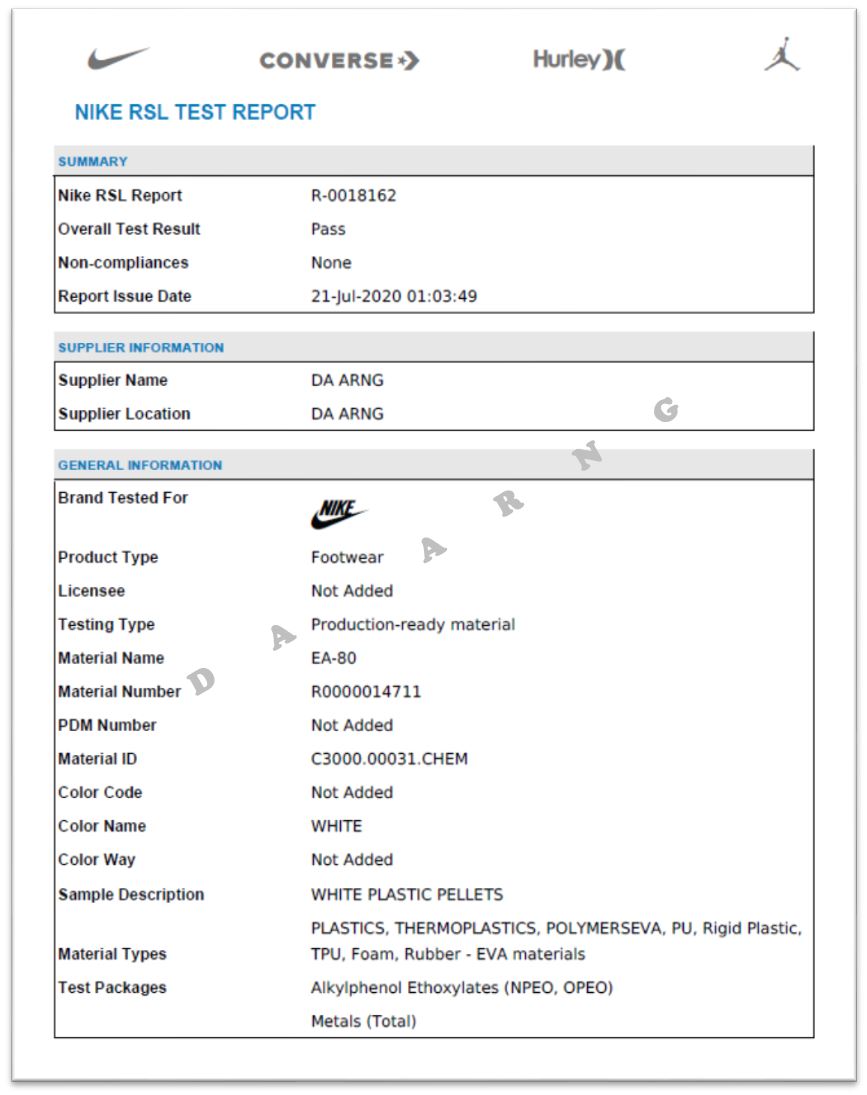Click the Metals (Total) entry

[364, 1021]
